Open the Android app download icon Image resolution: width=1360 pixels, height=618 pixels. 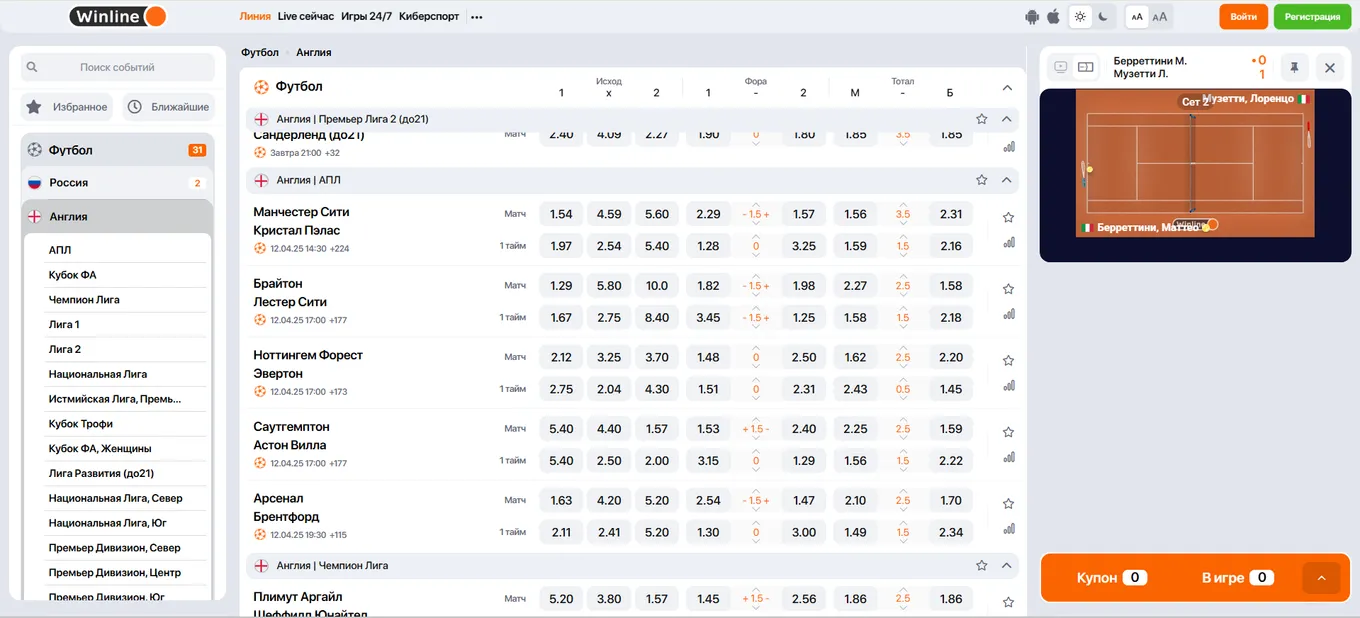coord(1033,17)
